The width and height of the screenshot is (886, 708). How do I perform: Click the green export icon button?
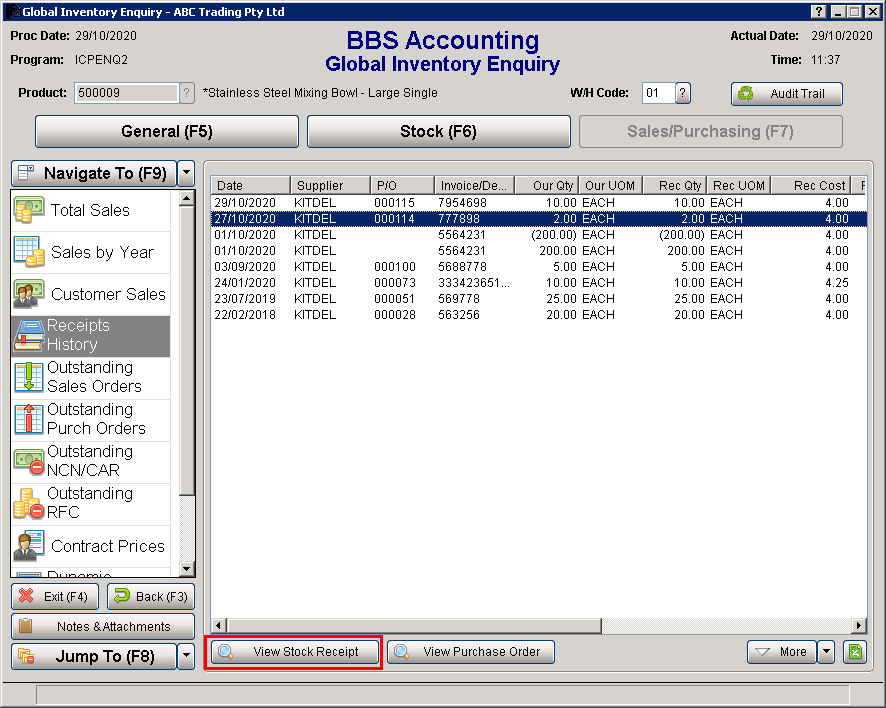pyautogui.click(x=854, y=652)
